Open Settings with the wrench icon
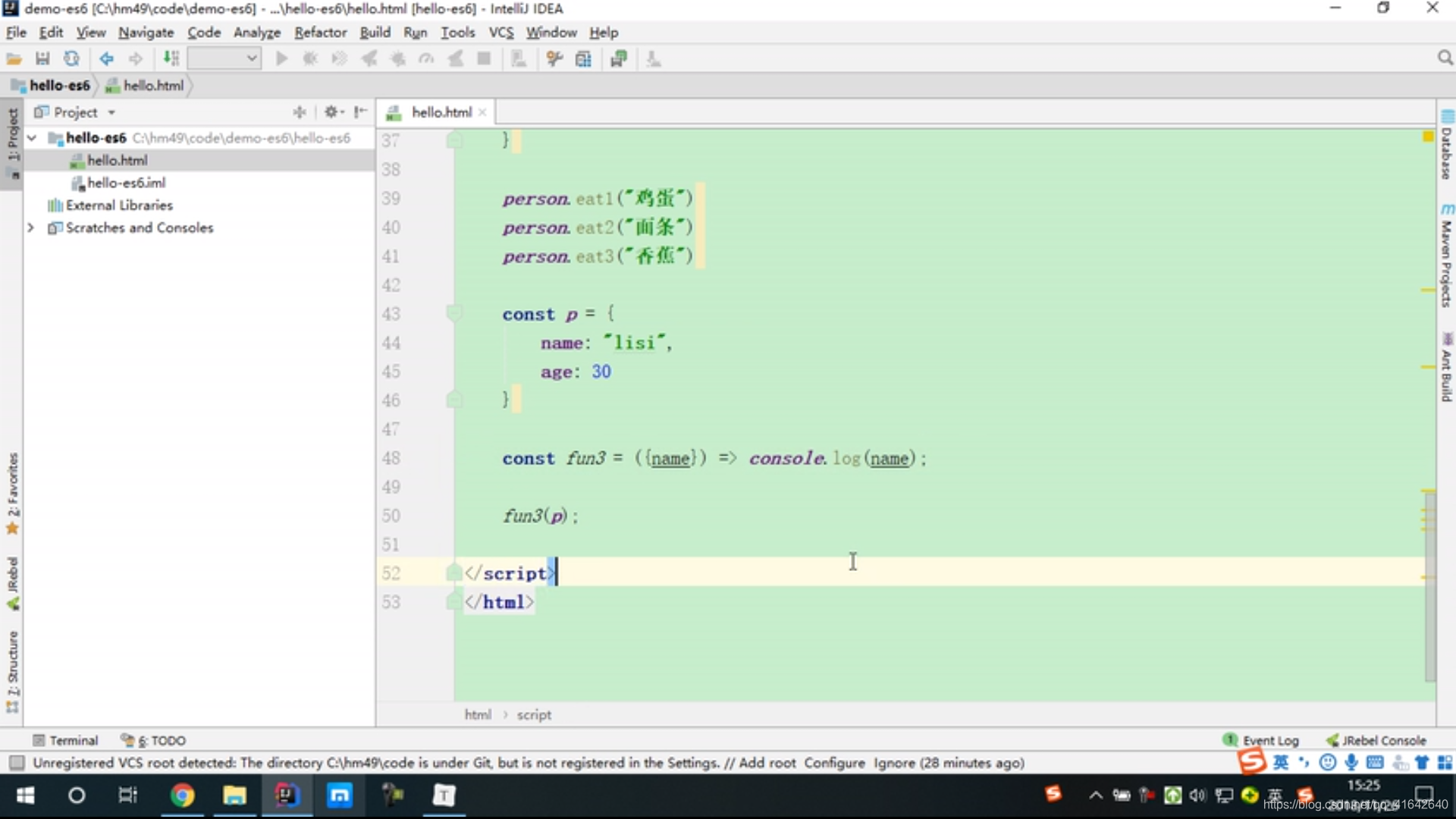The image size is (1456, 819). coord(554,59)
